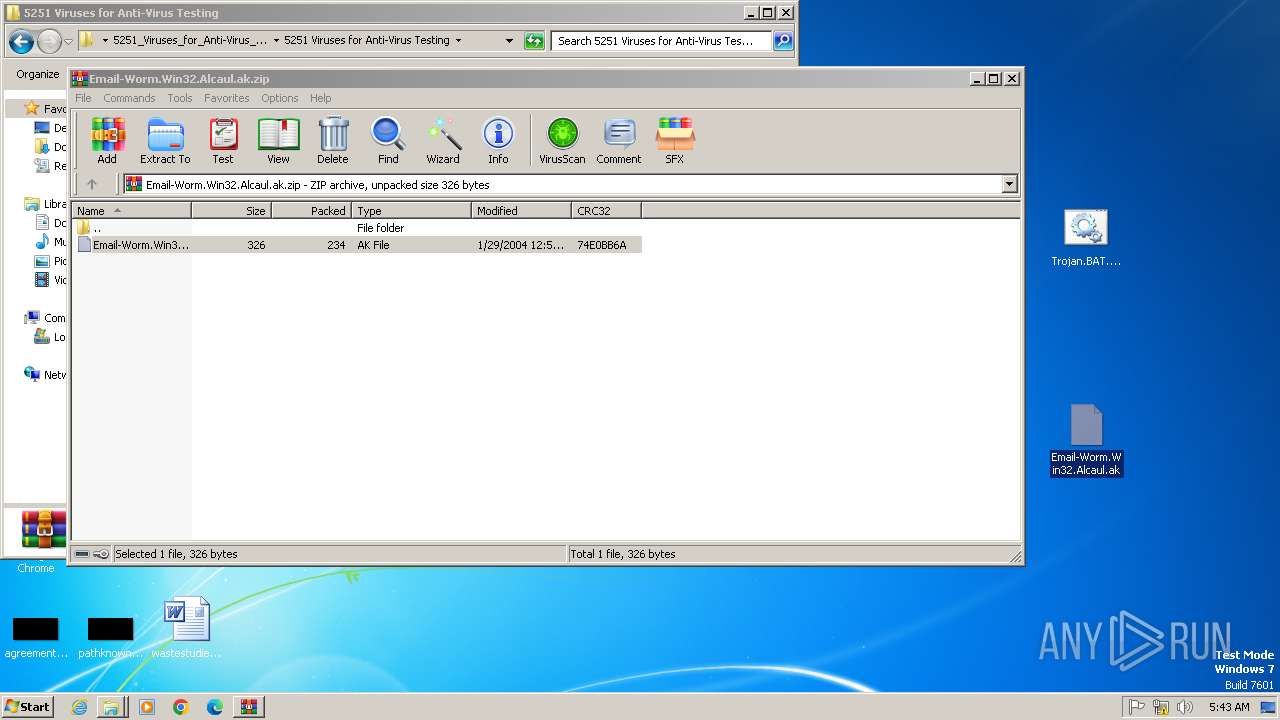Viewport: 1280px width, 720px height.
Task: Select the pathknown desktop file
Action: coord(111,637)
